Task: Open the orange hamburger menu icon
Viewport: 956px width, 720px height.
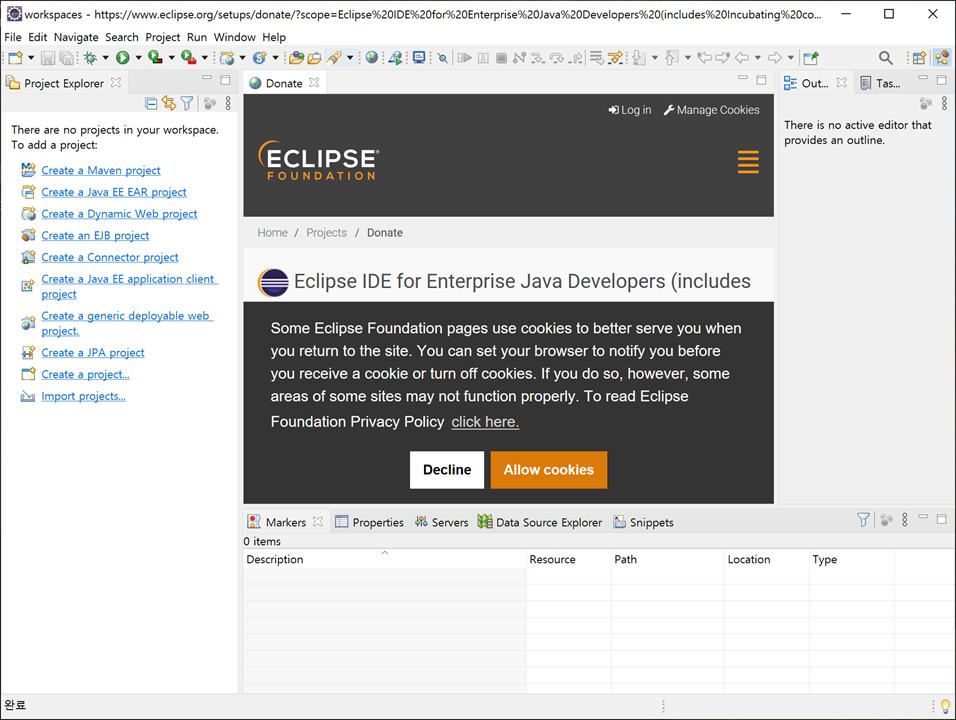Action: [x=748, y=162]
